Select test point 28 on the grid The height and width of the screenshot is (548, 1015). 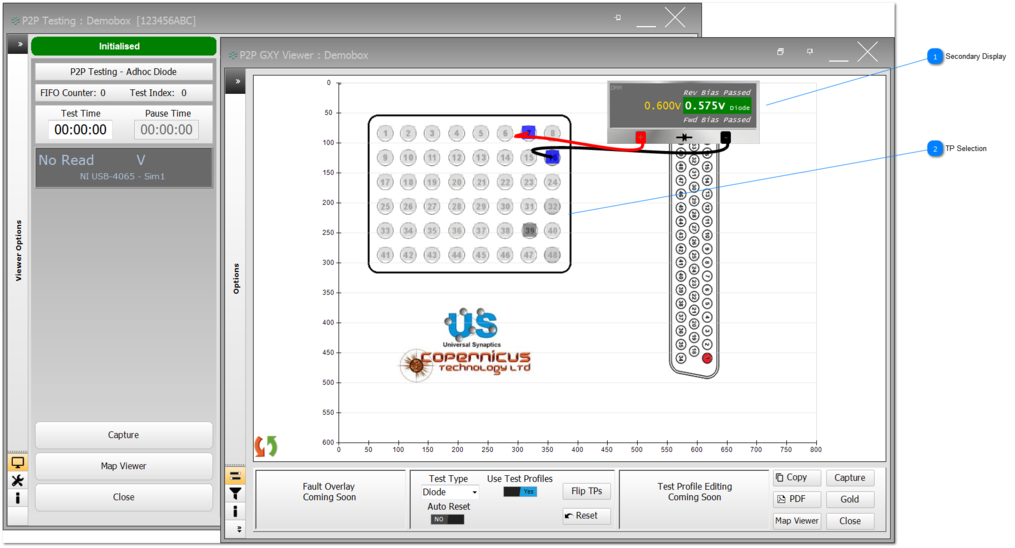tap(456, 206)
